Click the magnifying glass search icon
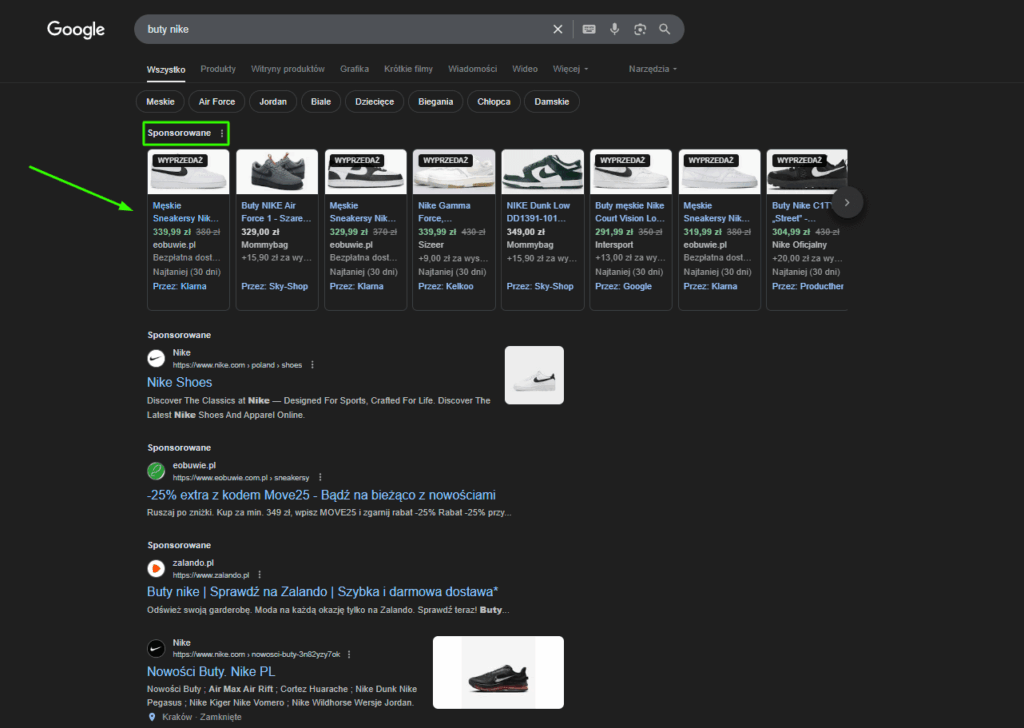1024x728 pixels. coord(665,29)
